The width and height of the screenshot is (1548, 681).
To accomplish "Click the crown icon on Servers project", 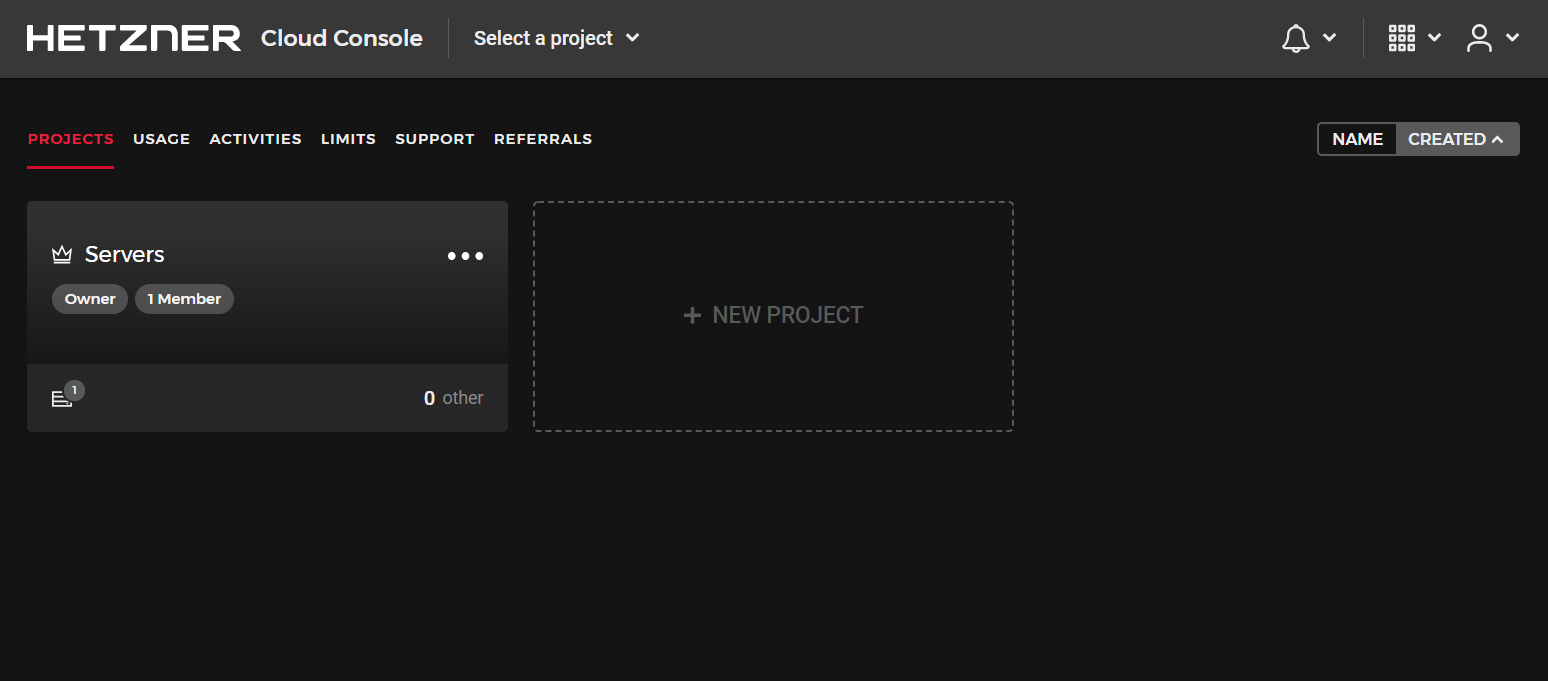I will click(62, 255).
